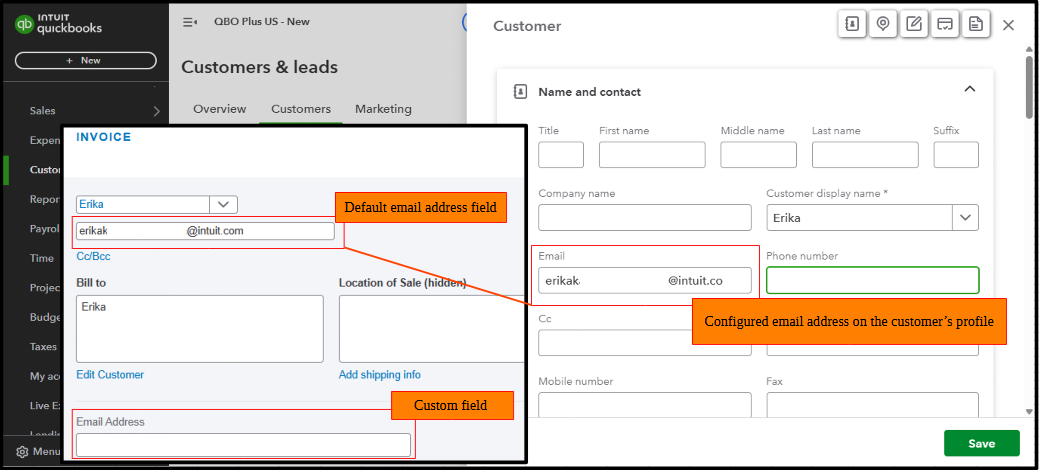Switch to the Customers tab
This screenshot has width=1039, height=470.
[301, 109]
